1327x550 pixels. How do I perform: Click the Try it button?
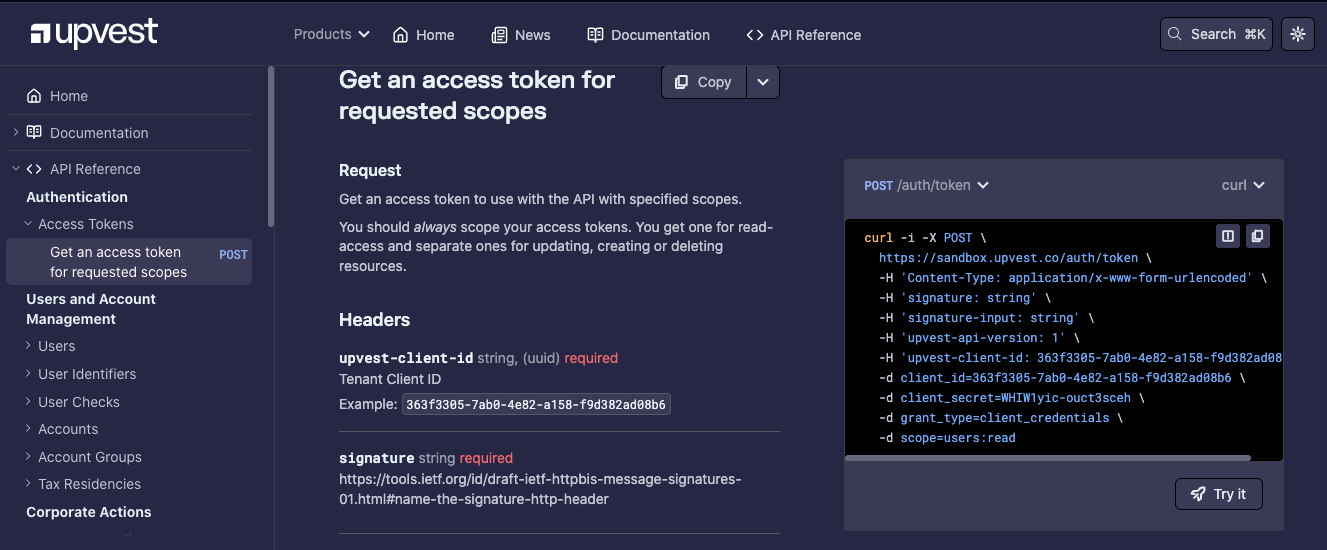[x=1218, y=494]
